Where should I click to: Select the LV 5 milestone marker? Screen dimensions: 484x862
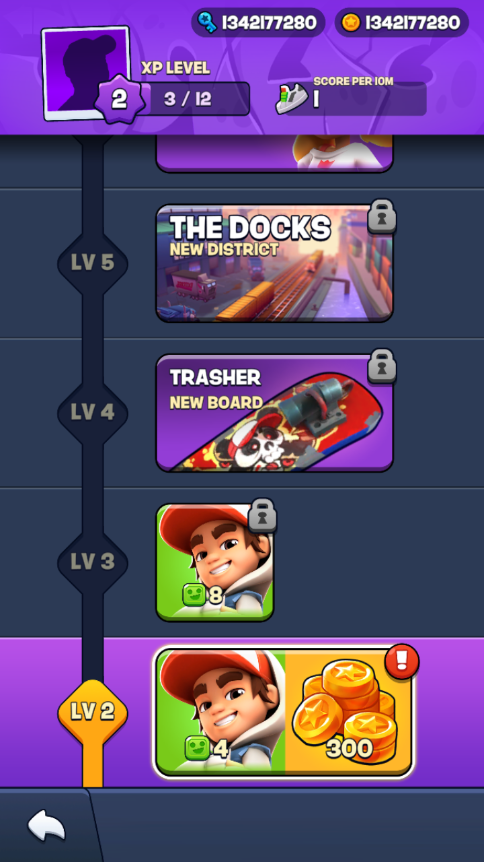(92, 263)
